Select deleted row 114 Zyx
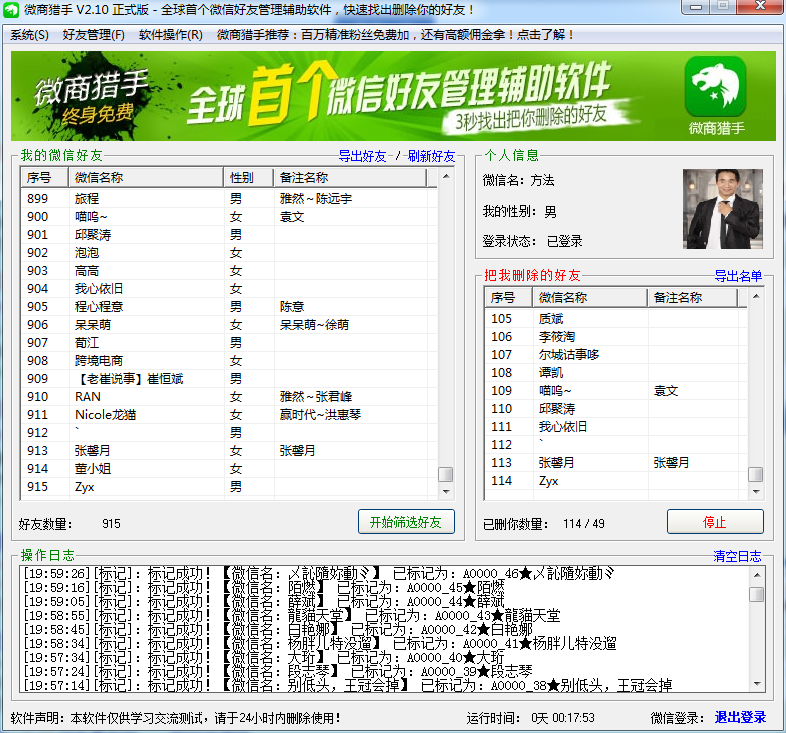Screen dimensions: 786x733 (x=616, y=481)
